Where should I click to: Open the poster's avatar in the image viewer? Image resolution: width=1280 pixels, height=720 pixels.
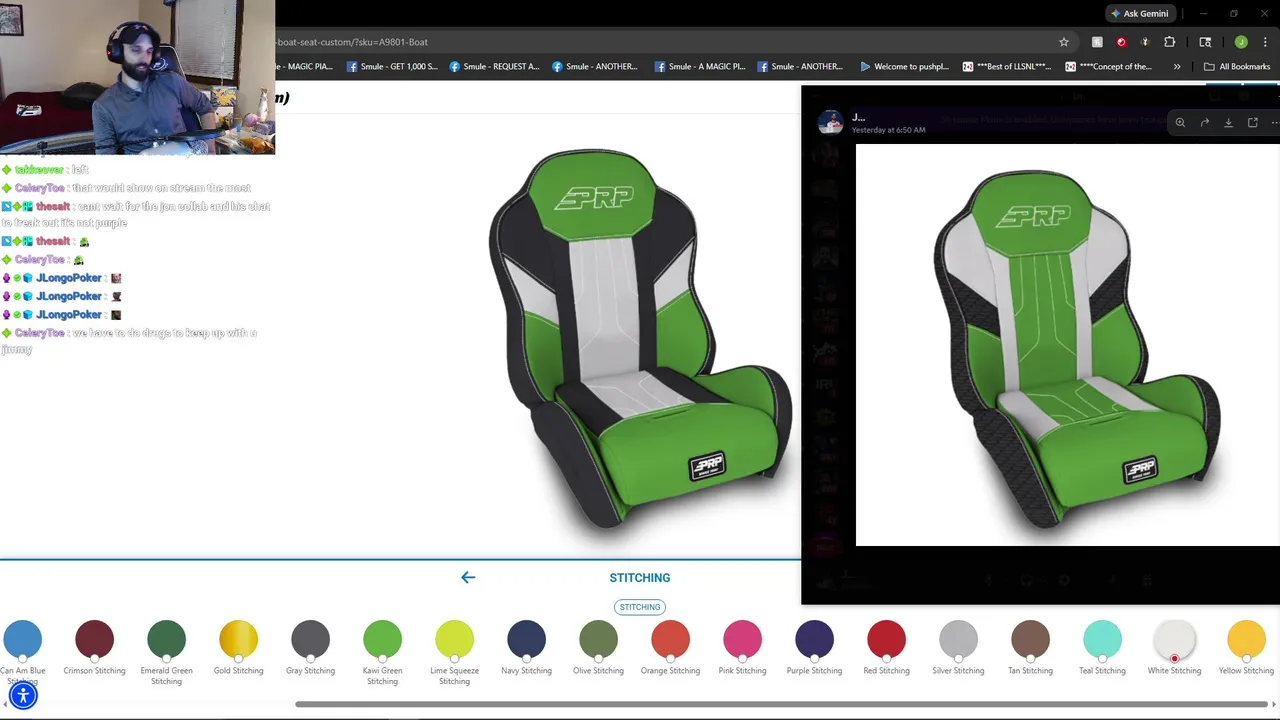pyautogui.click(x=830, y=122)
